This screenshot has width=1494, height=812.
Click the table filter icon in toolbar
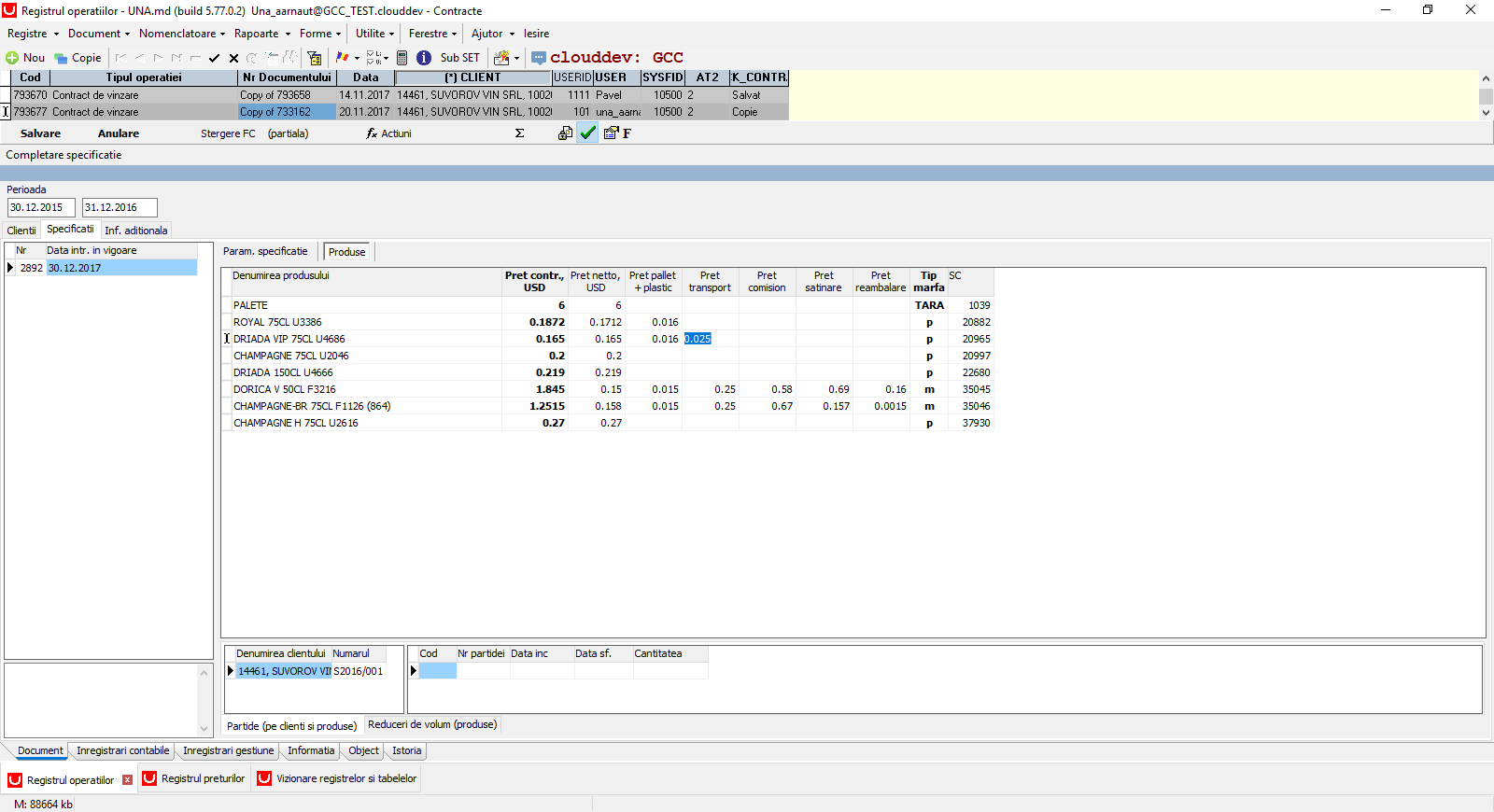[315, 58]
